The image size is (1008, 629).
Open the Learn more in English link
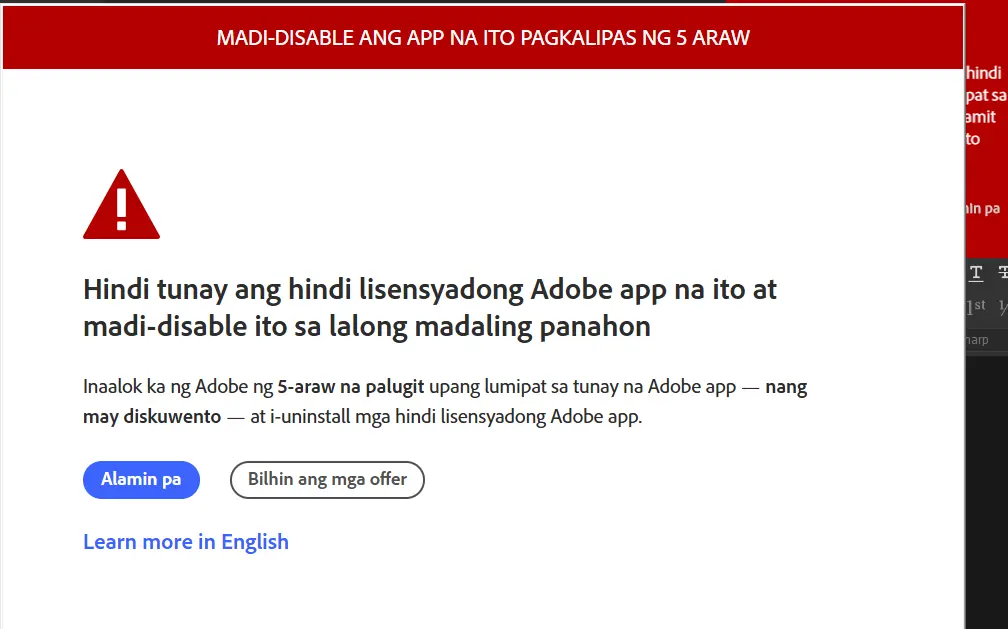click(186, 542)
